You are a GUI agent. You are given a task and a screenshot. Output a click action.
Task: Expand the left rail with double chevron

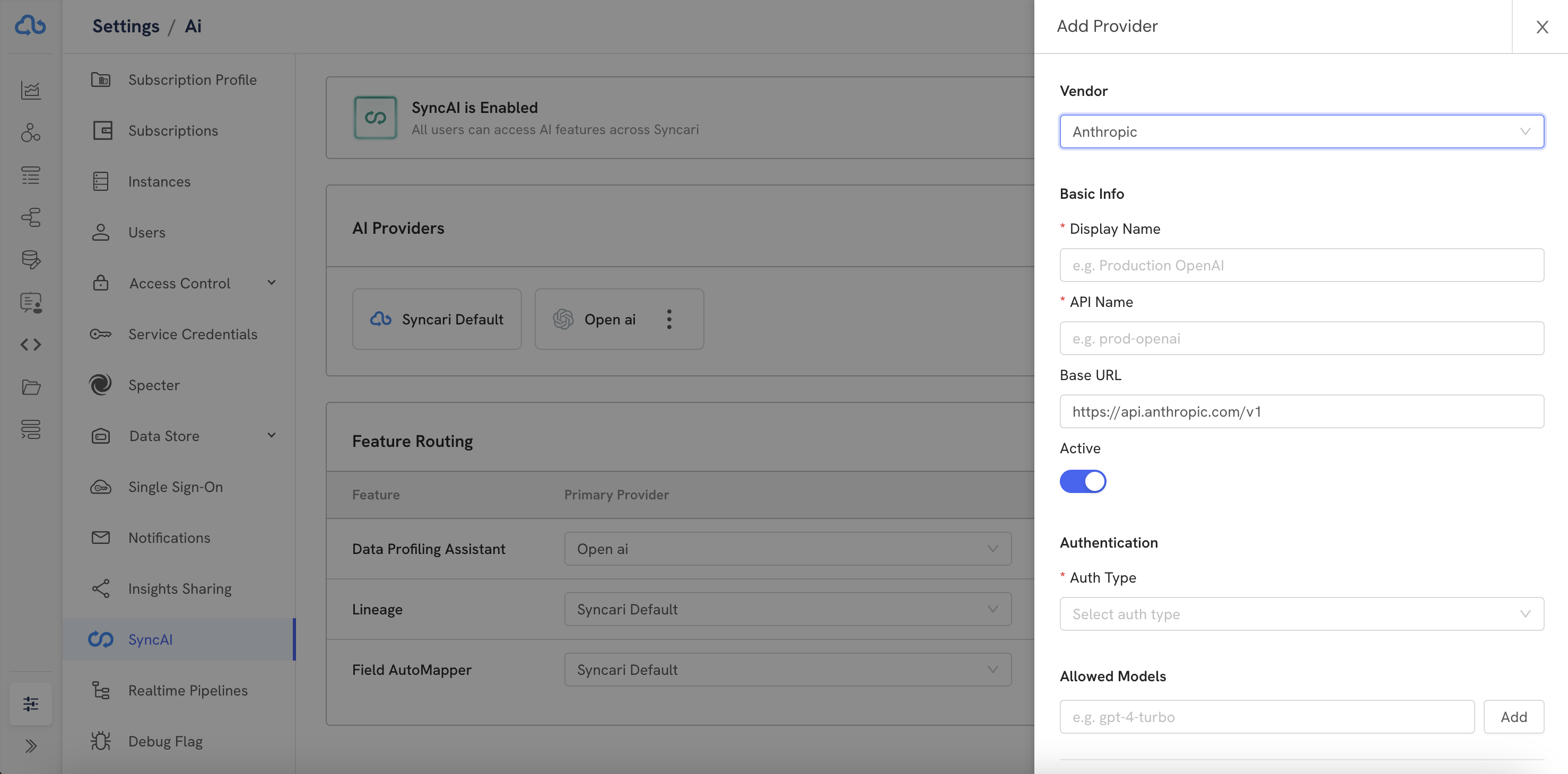pyautogui.click(x=30, y=746)
